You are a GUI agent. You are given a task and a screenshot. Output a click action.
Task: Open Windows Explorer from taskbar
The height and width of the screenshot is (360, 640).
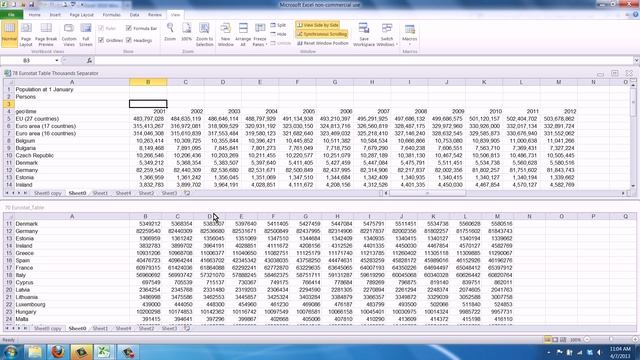click(35, 352)
